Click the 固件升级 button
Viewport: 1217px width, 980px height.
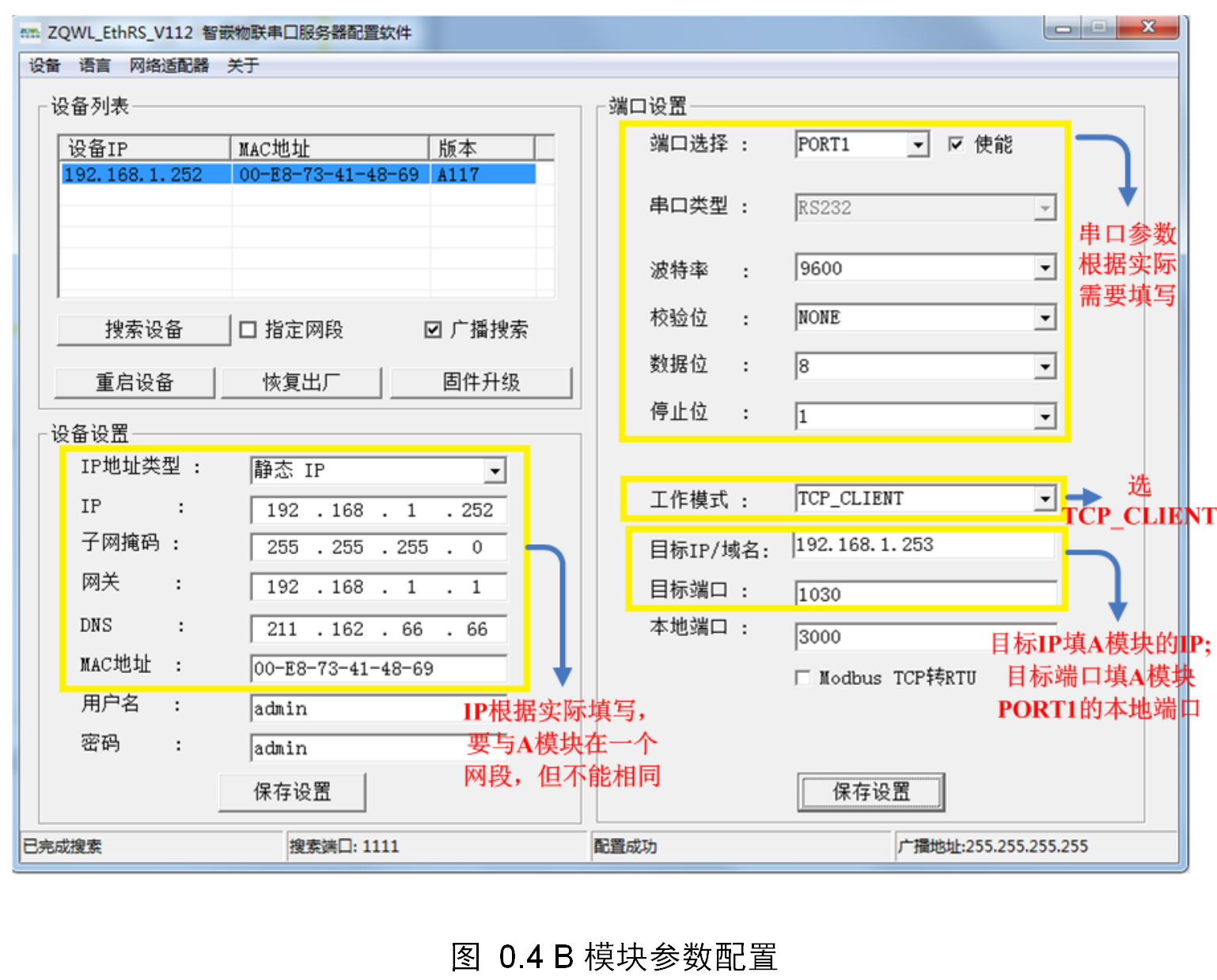pos(481,383)
